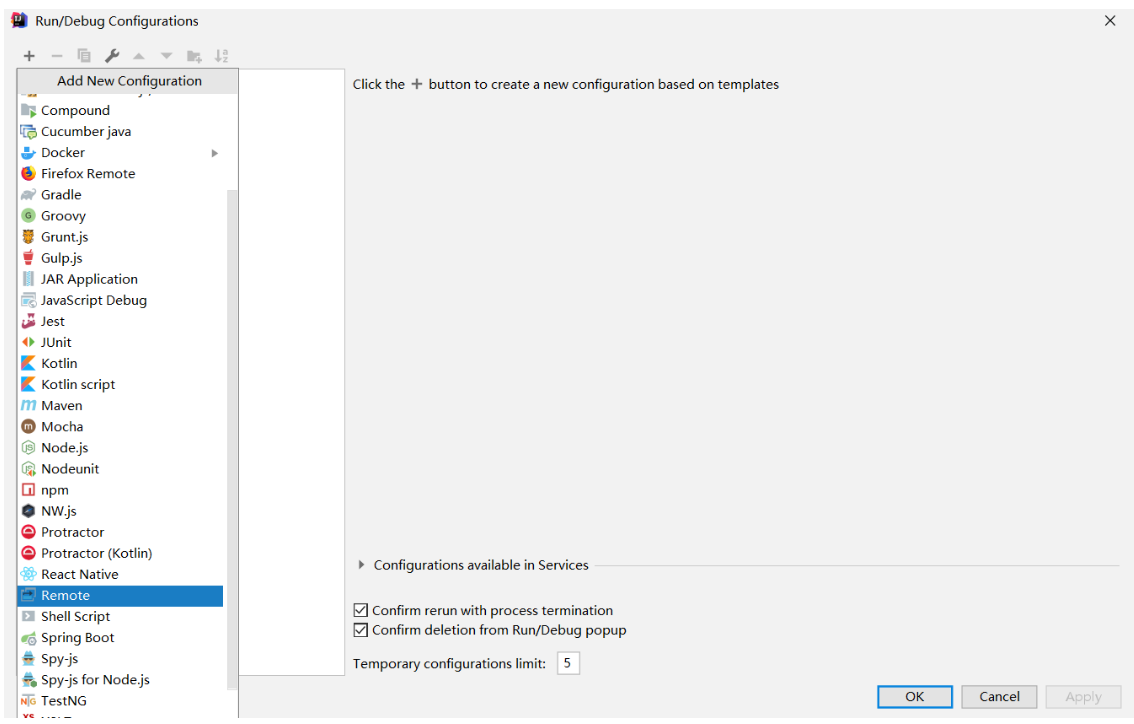Click the Create New Folder toolbar icon
This screenshot has width=1134, height=724.
(194, 56)
